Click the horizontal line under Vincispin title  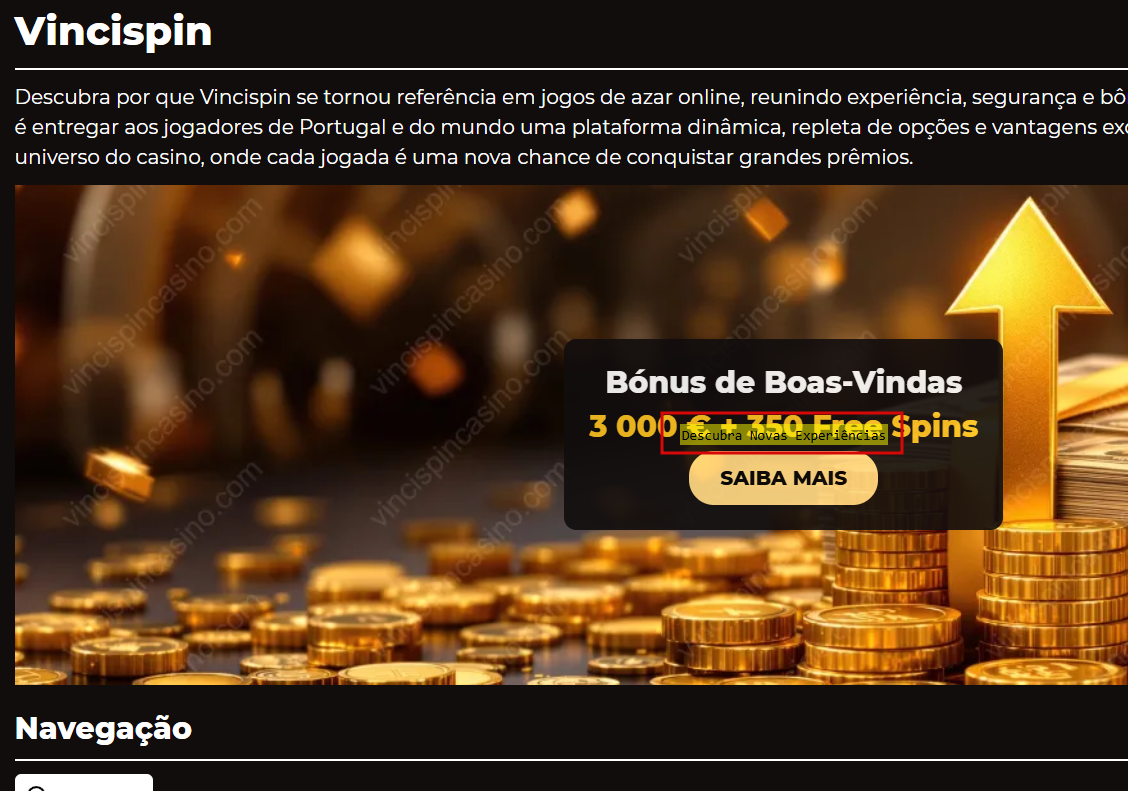[571, 69]
